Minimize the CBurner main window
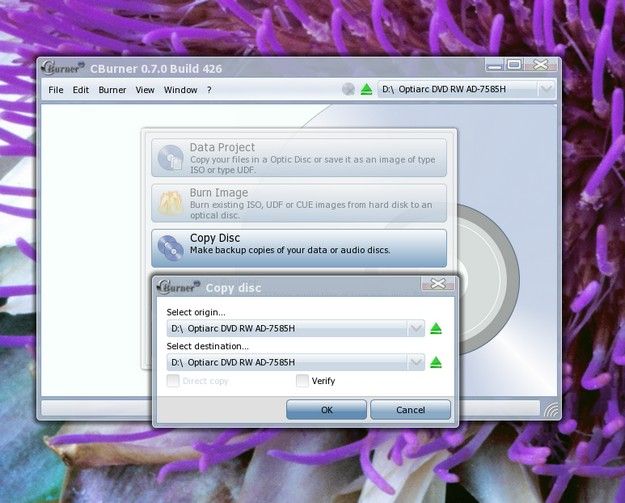Viewport: 625px width, 503px height. [495, 65]
